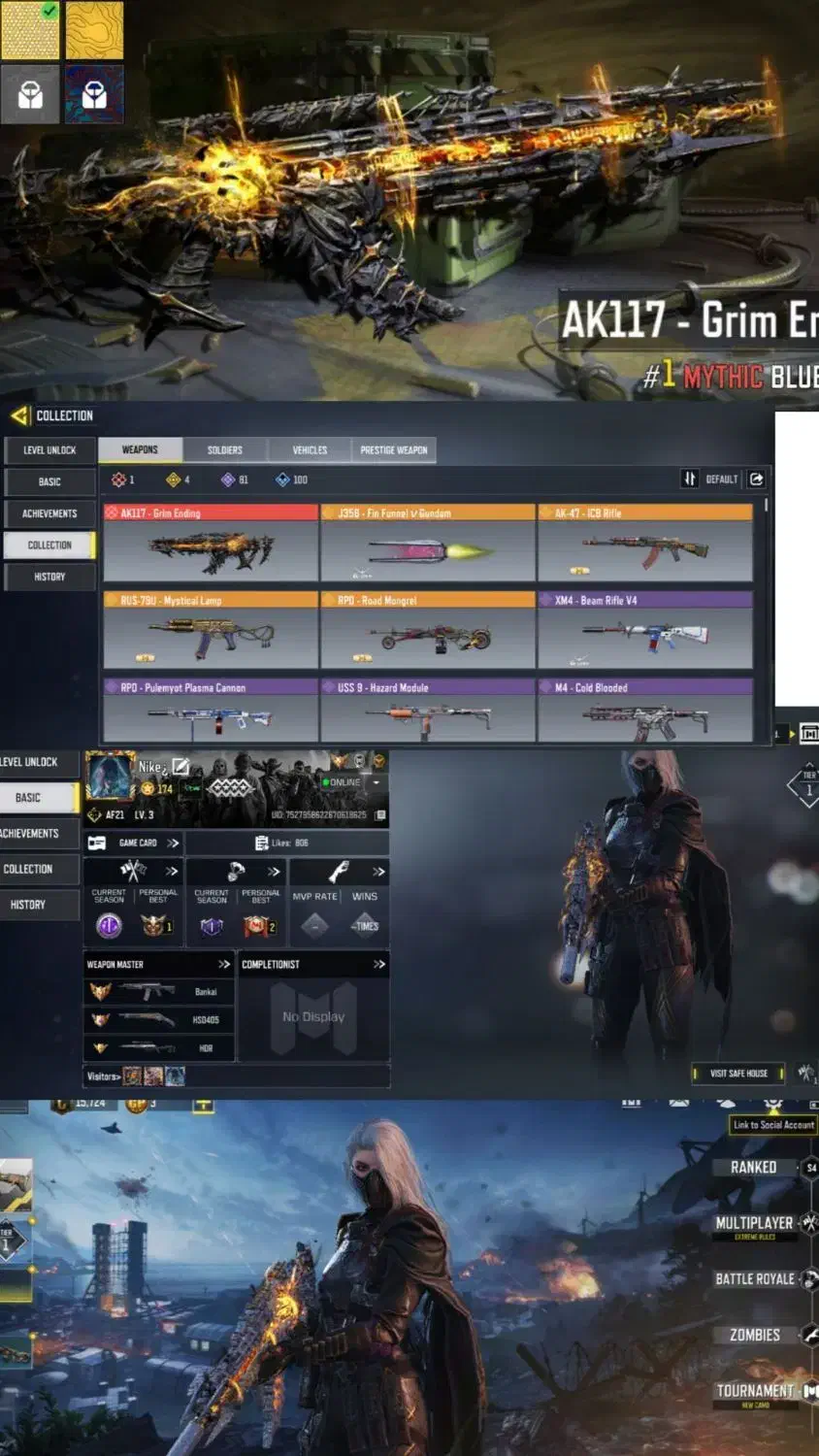This screenshot has width=819, height=1456.
Task: Open Basic tab in profile sidebar
Action: point(39,798)
